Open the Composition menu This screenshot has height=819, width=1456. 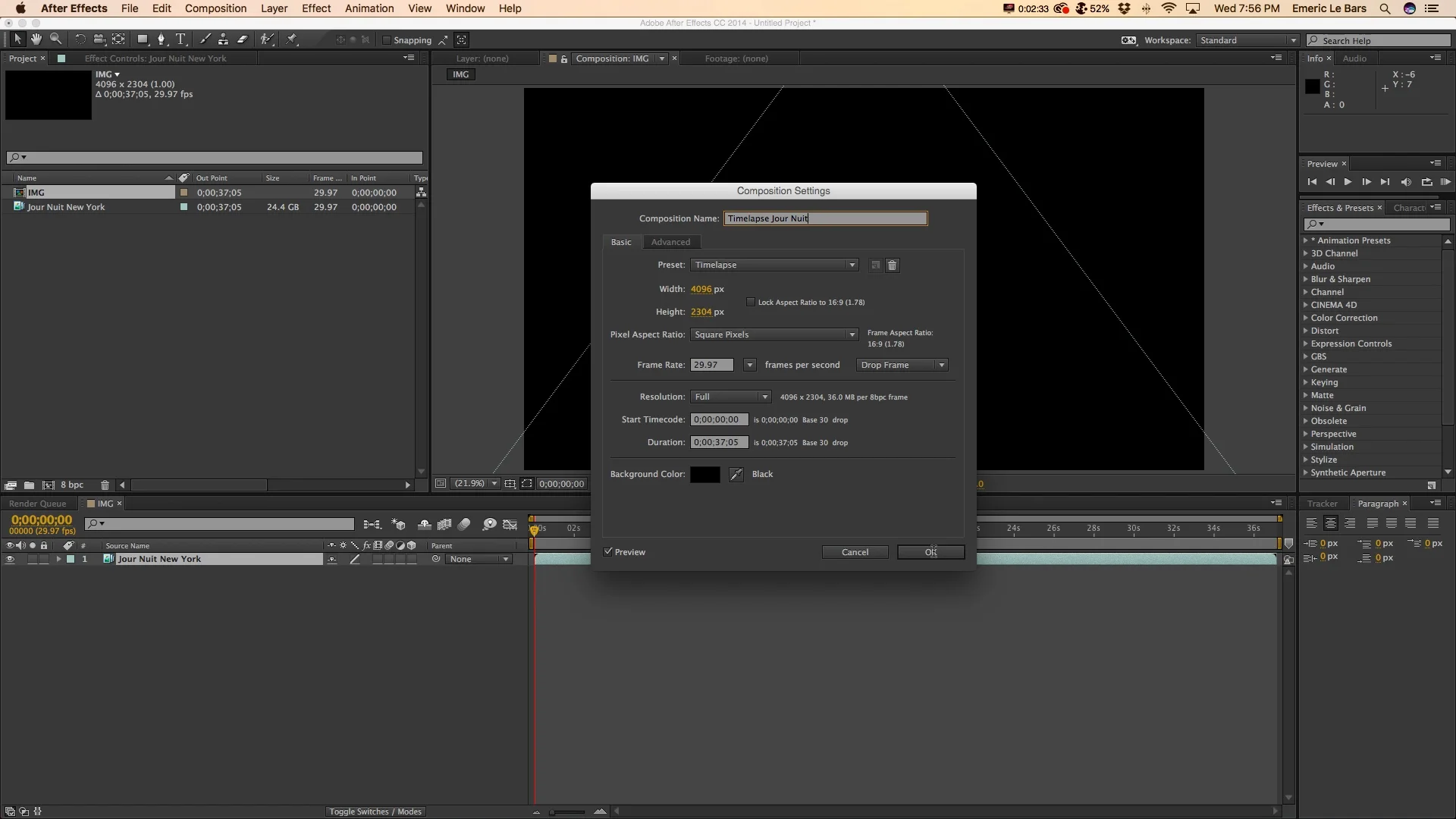point(215,8)
